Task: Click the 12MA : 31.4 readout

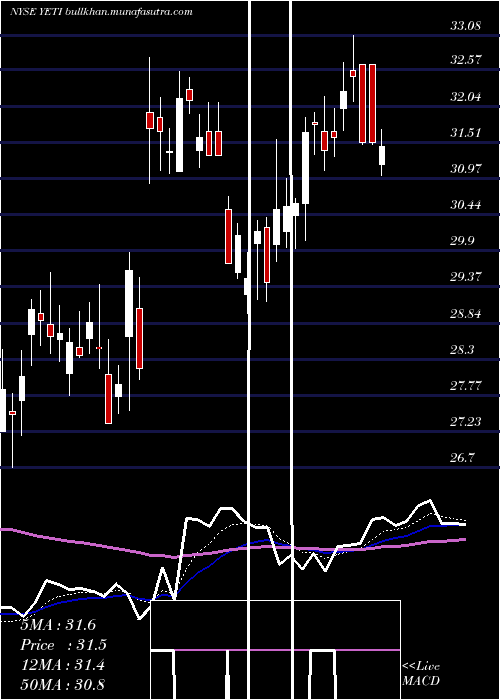Action: (63, 665)
